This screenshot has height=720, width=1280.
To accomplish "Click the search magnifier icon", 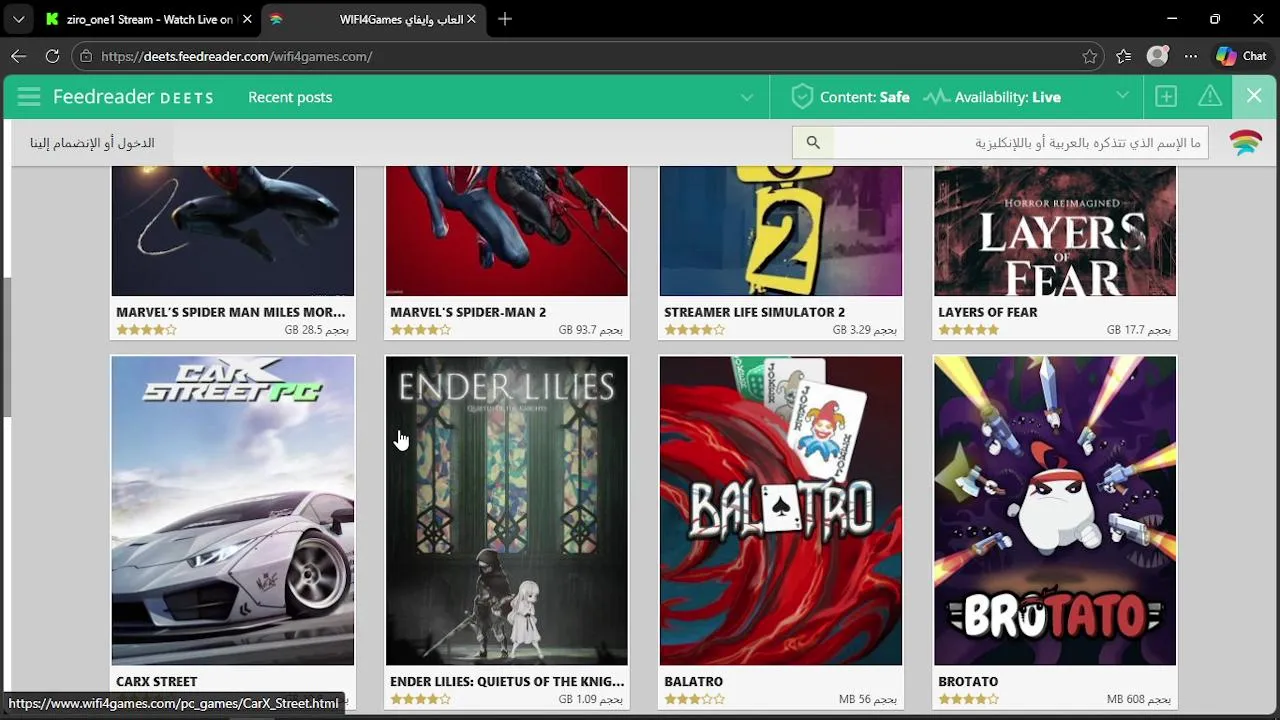I will tap(813, 143).
